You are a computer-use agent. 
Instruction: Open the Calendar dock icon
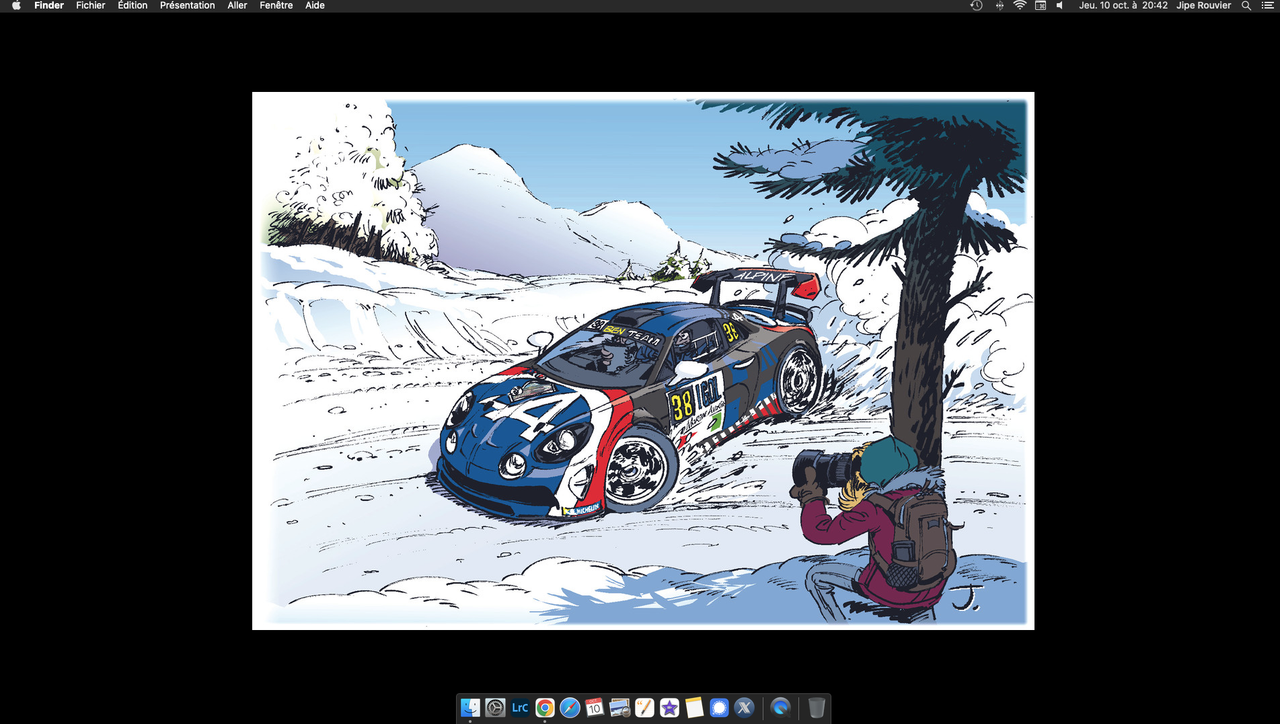point(595,708)
